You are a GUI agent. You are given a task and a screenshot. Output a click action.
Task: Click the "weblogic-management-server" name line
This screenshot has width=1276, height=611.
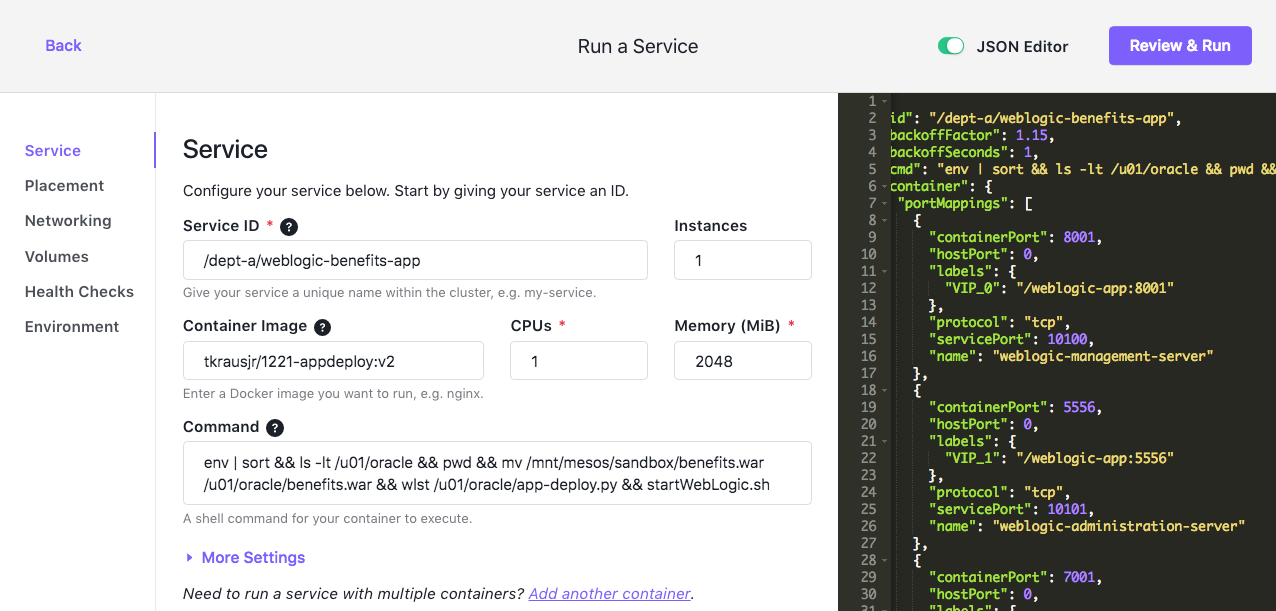coord(1070,357)
